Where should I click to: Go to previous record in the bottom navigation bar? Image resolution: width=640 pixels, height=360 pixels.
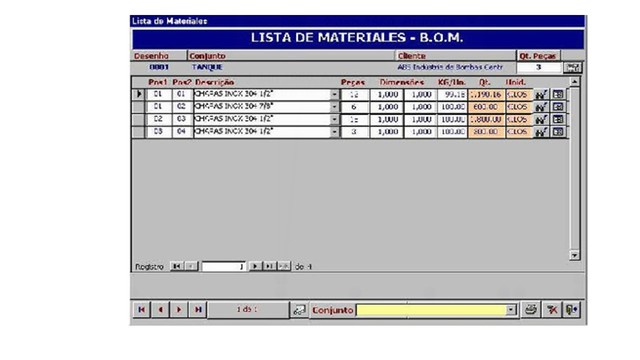pyautogui.click(x=160, y=310)
